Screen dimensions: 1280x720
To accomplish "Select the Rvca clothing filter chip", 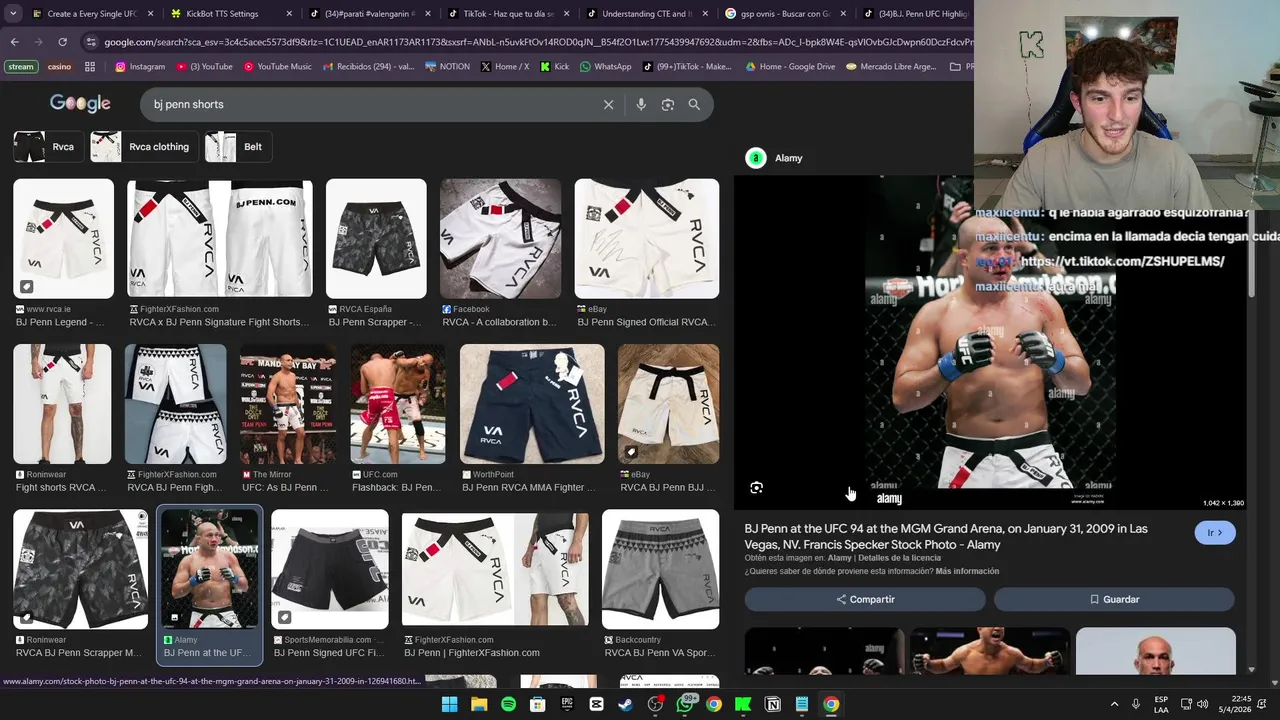I will point(144,147).
